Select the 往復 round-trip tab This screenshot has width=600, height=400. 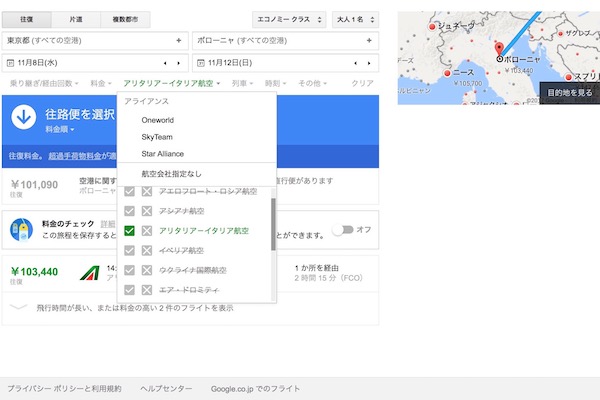click(x=26, y=20)
